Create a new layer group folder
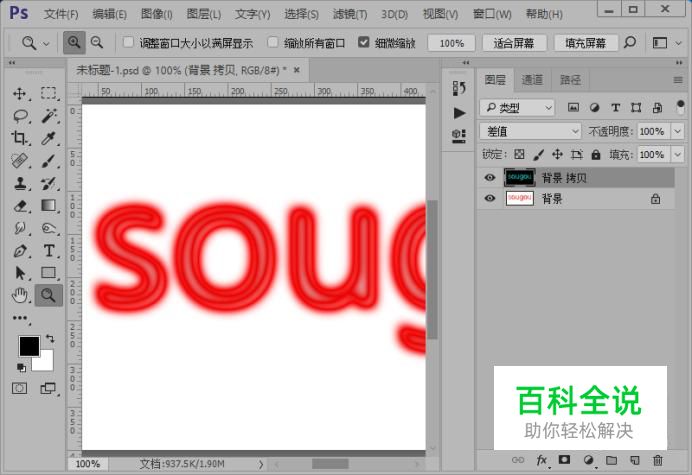 pyautogui.click(x=611, y=460)
